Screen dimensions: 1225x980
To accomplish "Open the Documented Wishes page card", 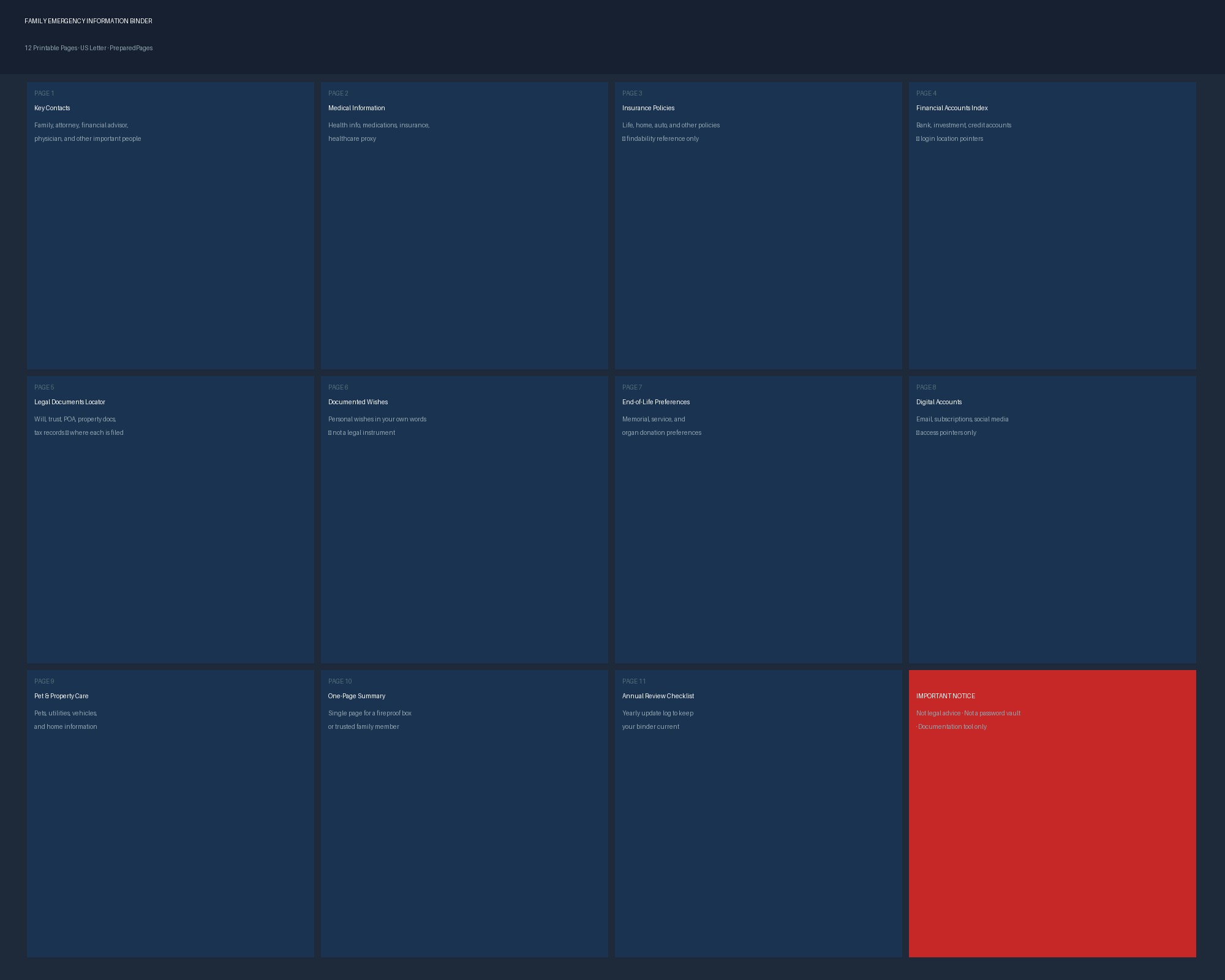I will (x=464, y=519).
